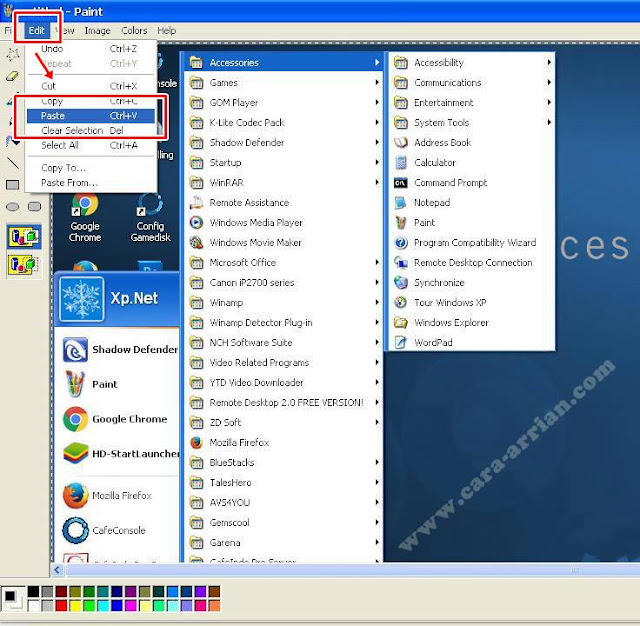This screenshot has height=626, width=640.
Task: Click HD-StartLauncher icon in start menu
Action: (x=75, y=453)
